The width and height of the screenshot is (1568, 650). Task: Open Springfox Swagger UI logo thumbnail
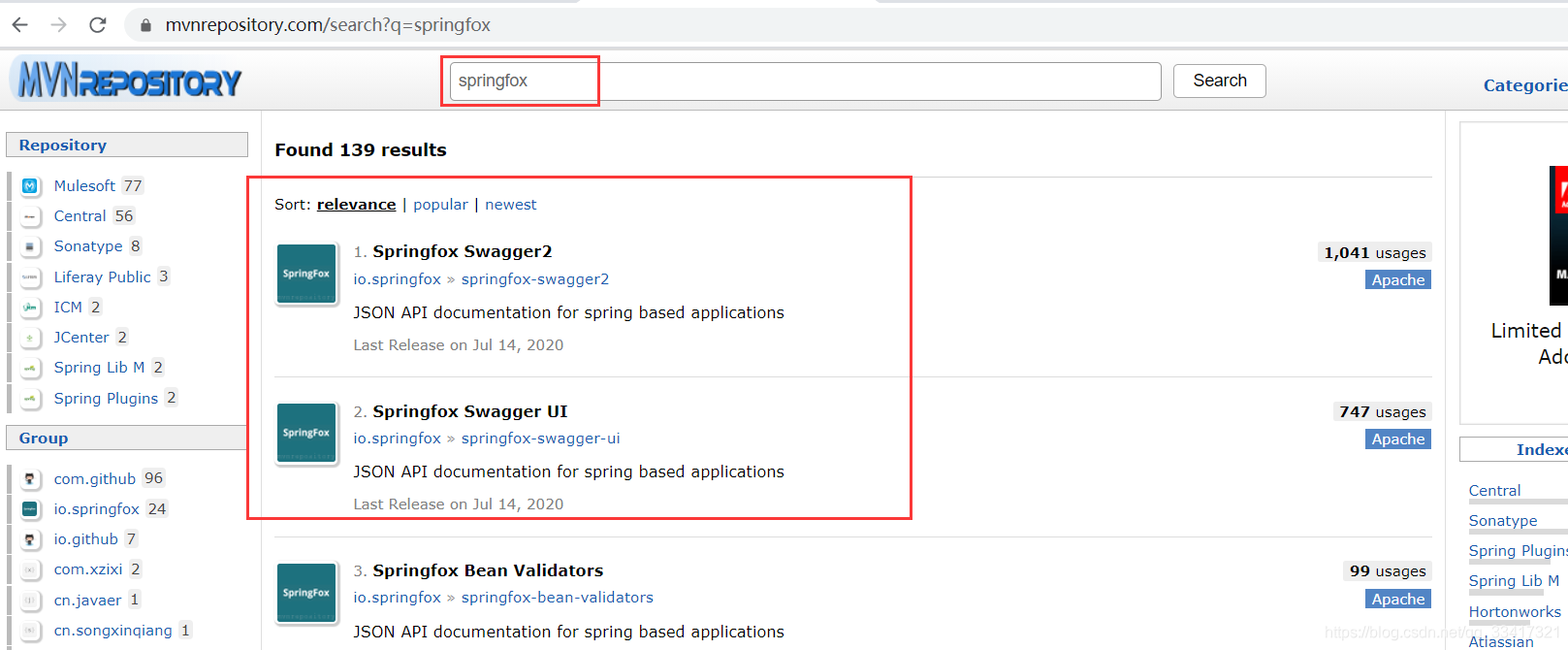pyautogui.click(x=306, y=433)
